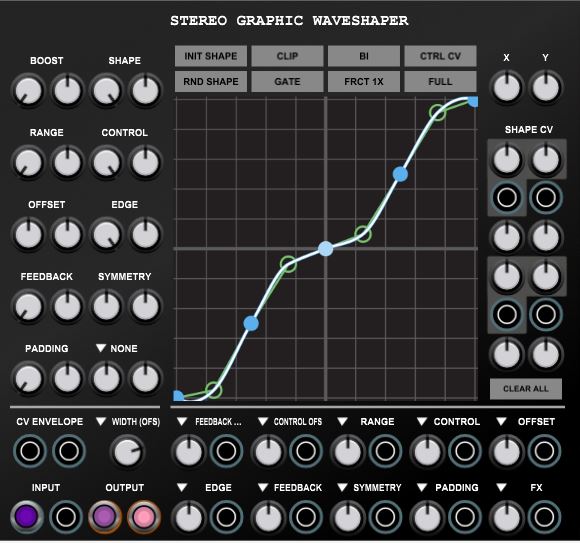Image resolution: width=580 pixels, height=543 pixels.
Task: Open the FX CV dropdown arrow
Action: (501, 488)
